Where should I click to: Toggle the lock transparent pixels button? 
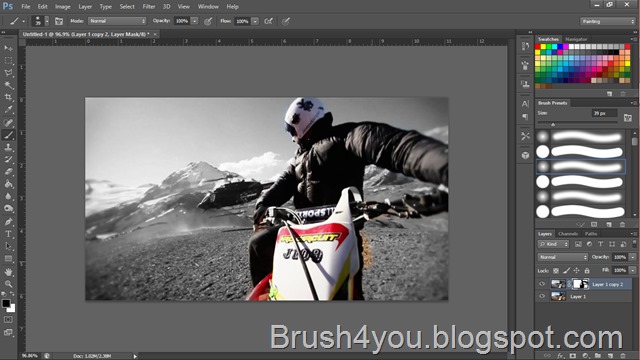coord(556,270)
